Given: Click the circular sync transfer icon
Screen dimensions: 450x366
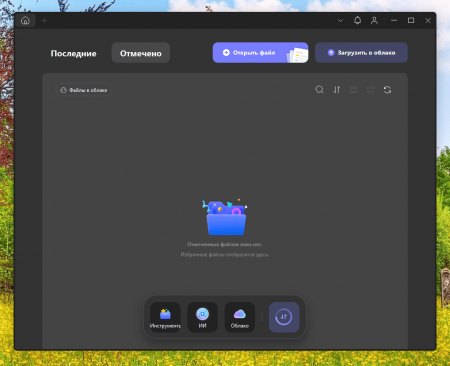Looking at the screenshot, I should pos(284,317).
